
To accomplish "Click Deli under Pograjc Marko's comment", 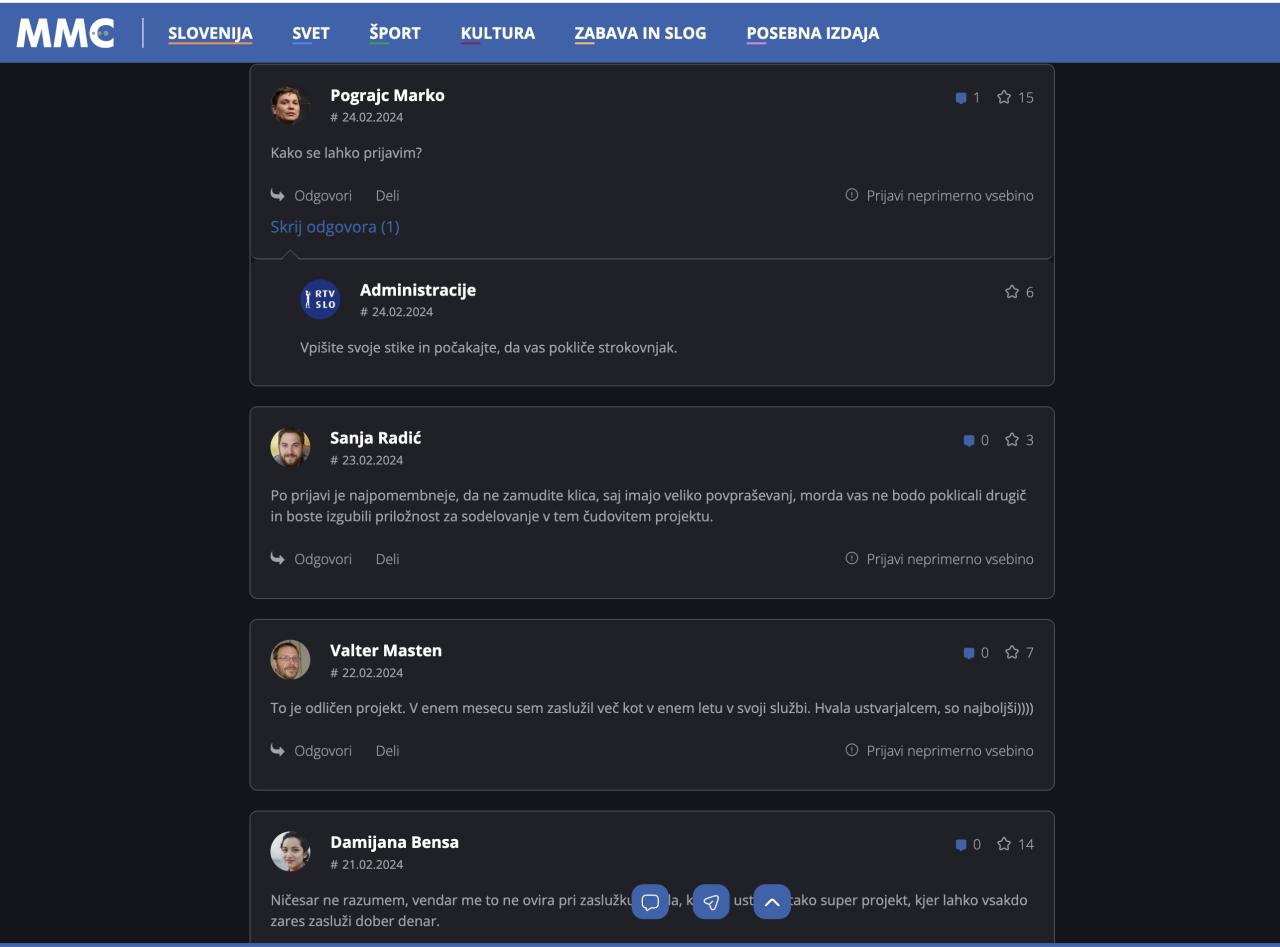I will (387, 196).
